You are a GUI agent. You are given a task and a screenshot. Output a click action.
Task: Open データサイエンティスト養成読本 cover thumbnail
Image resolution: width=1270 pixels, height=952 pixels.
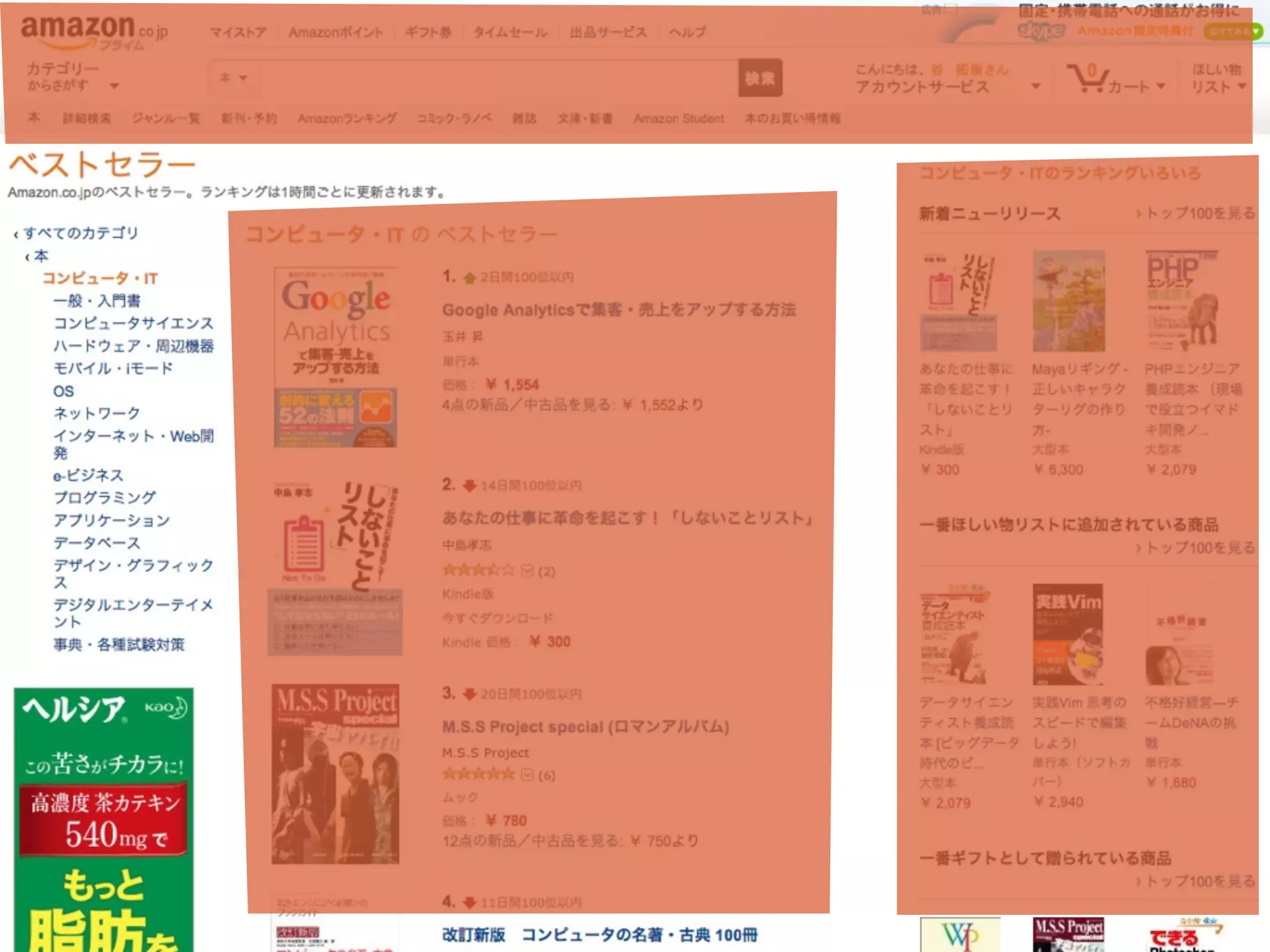956,634
